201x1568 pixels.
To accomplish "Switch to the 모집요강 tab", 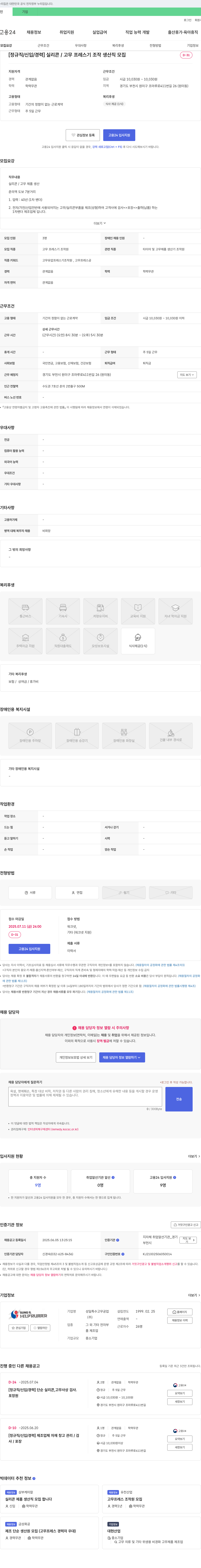I will point(6,46).
